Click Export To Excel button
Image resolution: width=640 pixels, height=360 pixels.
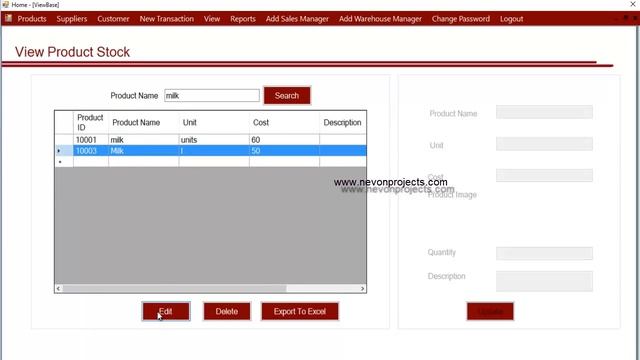tap(300, 311)
